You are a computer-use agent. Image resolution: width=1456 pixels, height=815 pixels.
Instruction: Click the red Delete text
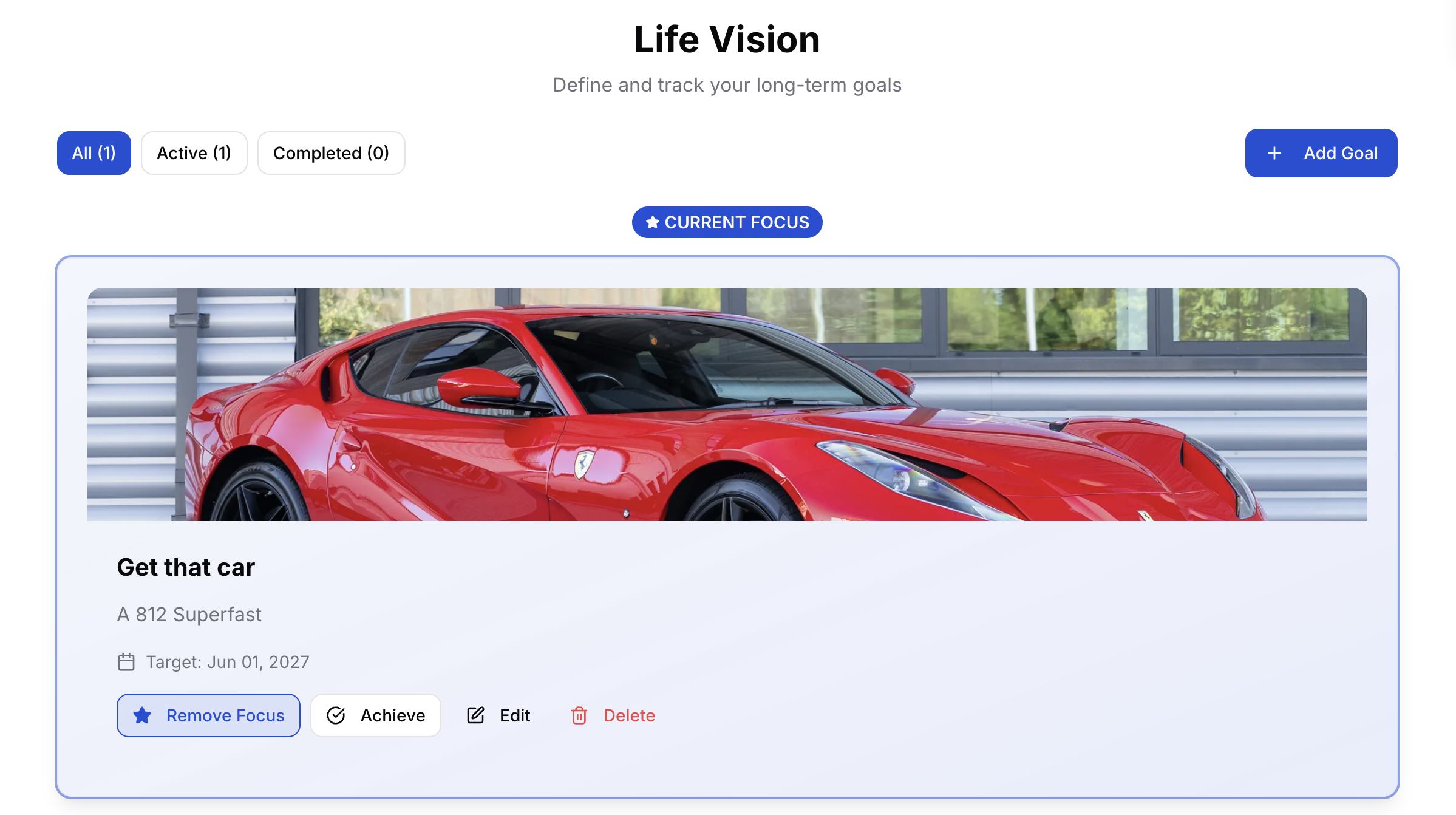point(629,715)
